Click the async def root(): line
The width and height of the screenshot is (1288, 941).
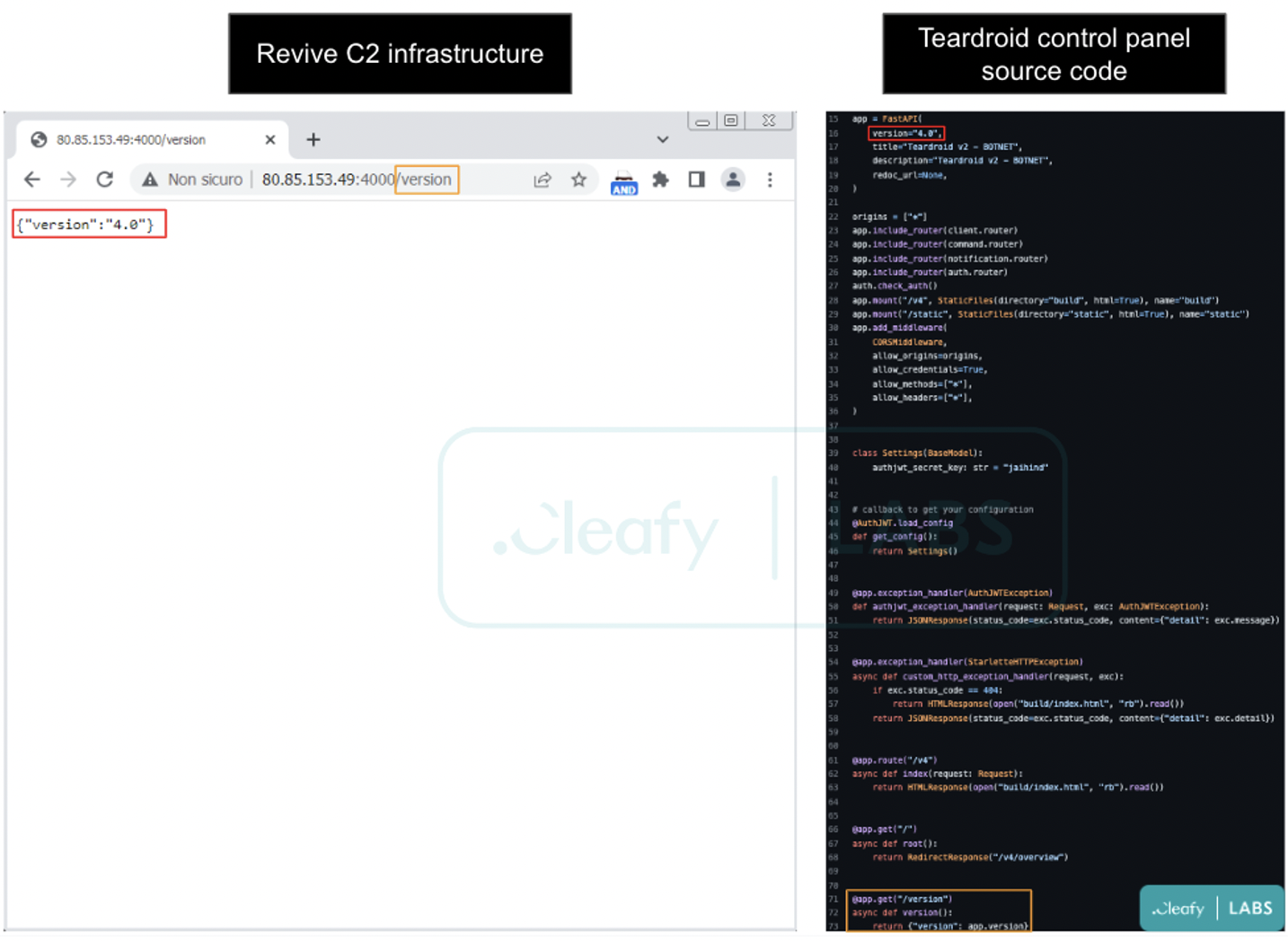[x=894, y=844]
